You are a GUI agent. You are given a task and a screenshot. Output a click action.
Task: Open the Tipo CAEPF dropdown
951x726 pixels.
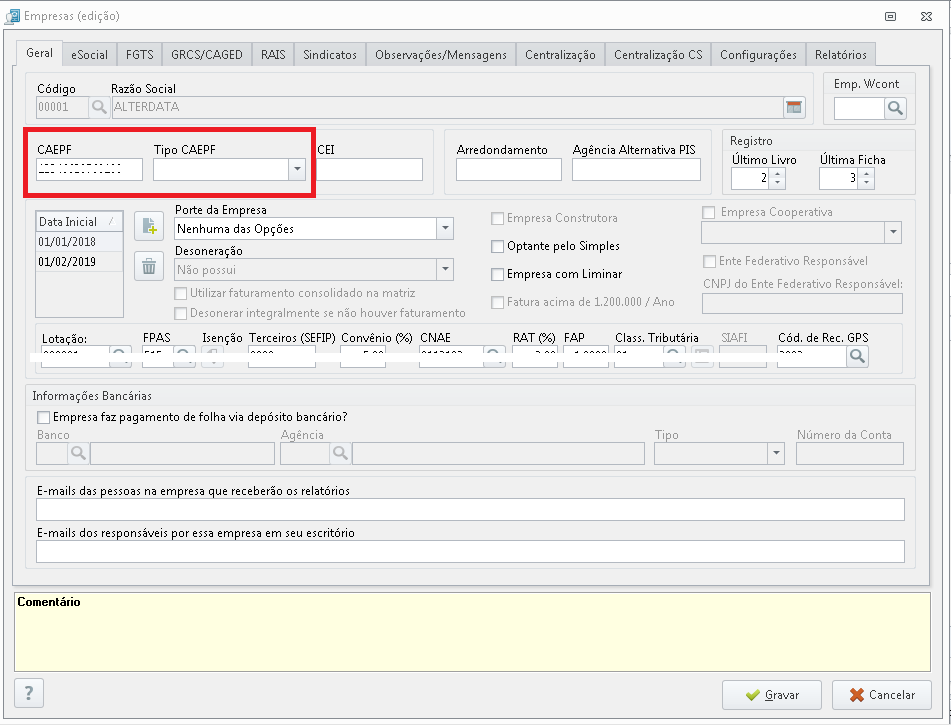[297, 169]
